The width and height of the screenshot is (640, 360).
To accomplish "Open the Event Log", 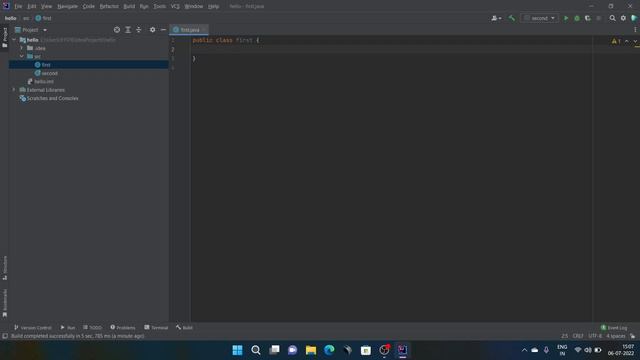I will 614,328.
